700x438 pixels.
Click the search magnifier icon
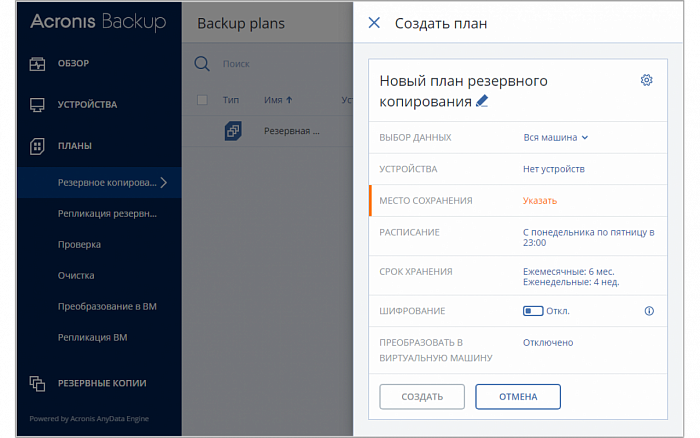pyautogui.click(x=202, y=64)
